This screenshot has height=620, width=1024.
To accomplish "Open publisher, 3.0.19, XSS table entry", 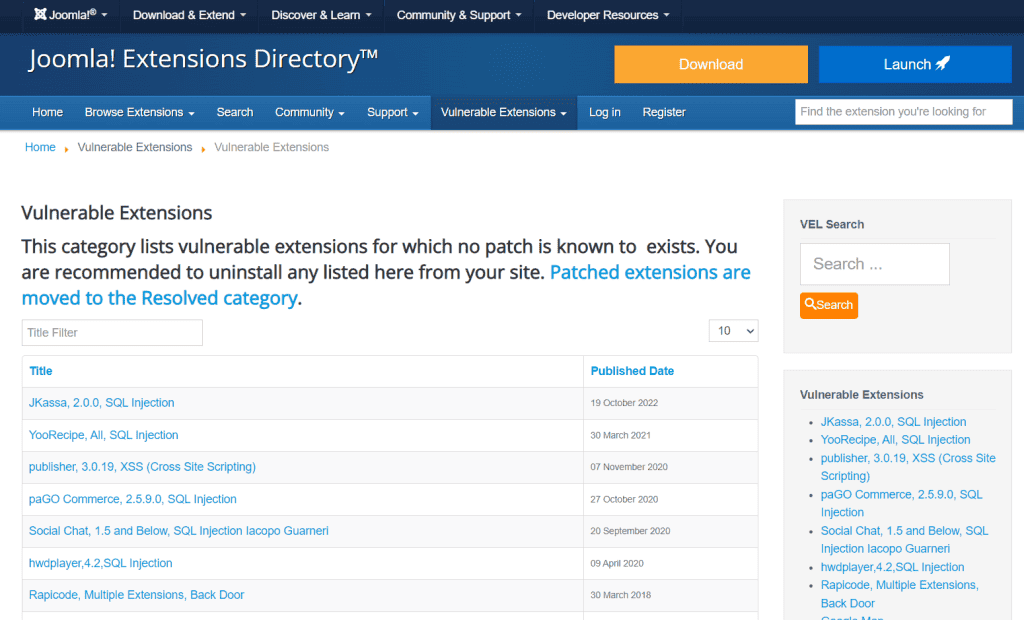I will pos(142,467).
